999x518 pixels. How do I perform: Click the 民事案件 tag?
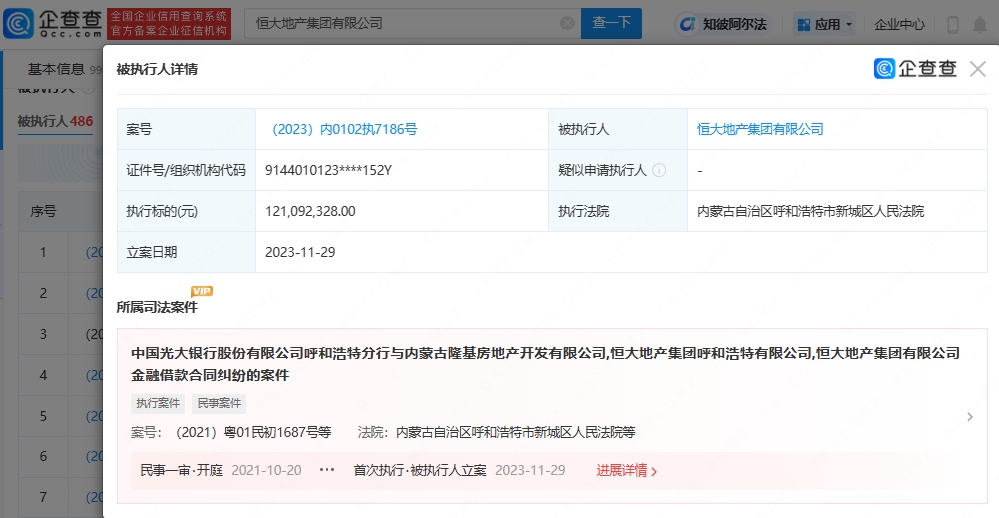click(219, 404)
